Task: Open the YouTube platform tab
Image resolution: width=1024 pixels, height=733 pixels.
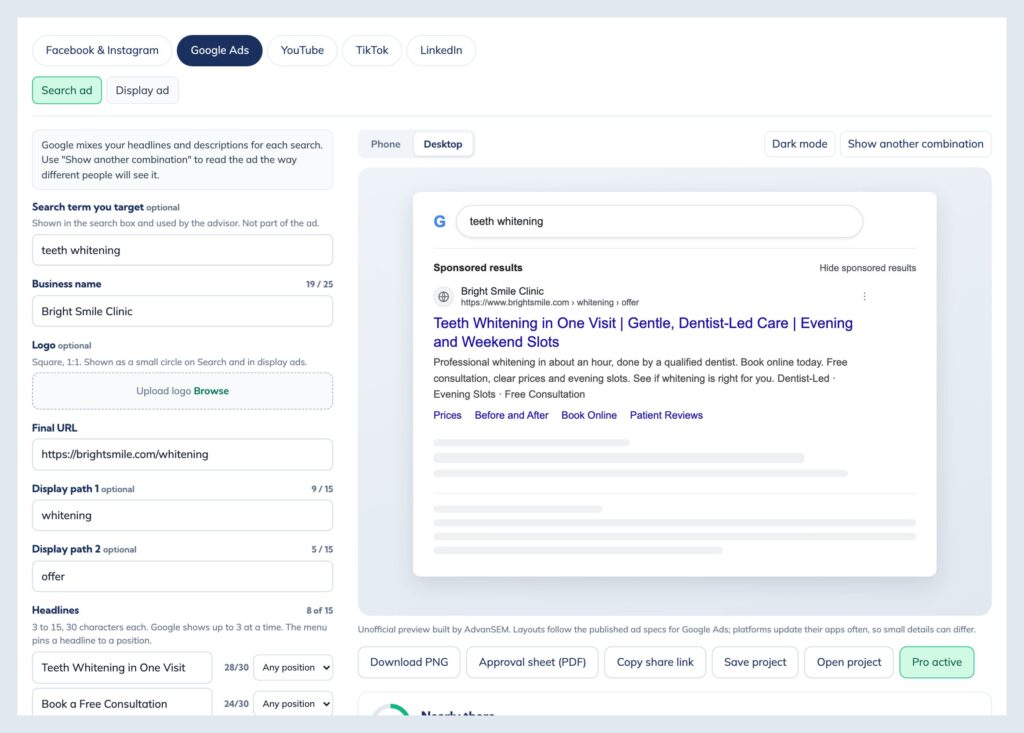Action: [302, 50]
